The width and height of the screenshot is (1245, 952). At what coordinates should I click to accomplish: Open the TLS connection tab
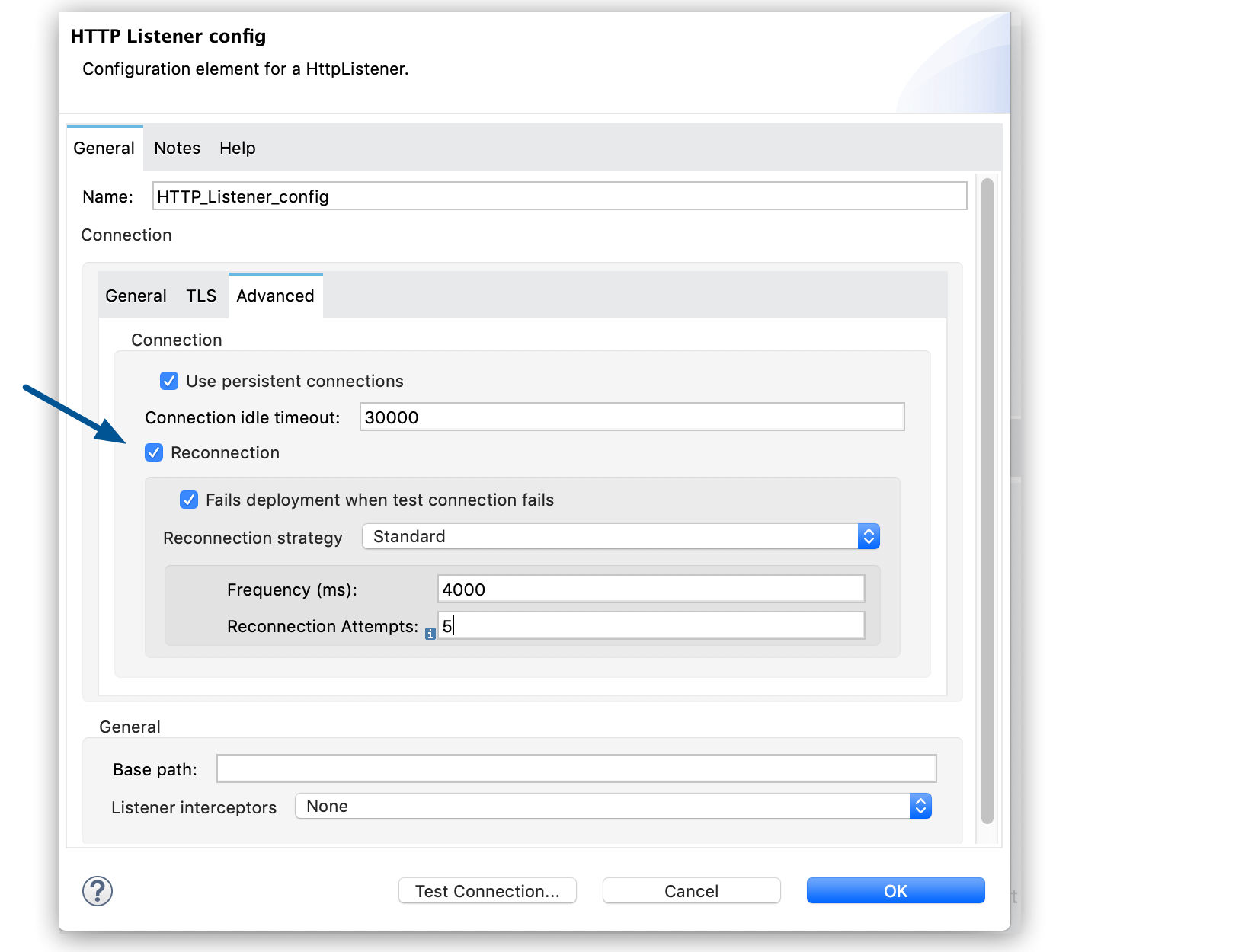click(200, 296)
